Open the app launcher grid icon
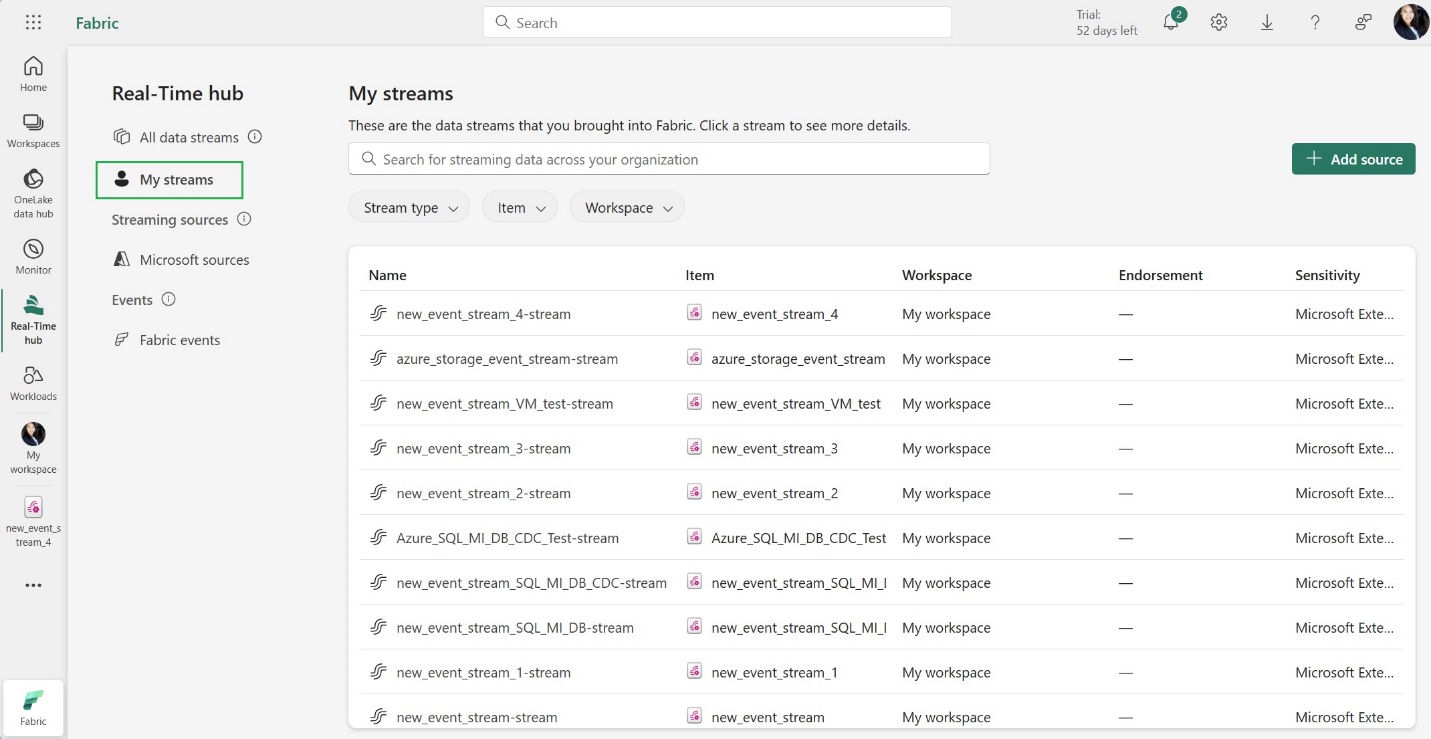Screen dimensions: 1431x739 pyautogui.click(x=33, y=22)
